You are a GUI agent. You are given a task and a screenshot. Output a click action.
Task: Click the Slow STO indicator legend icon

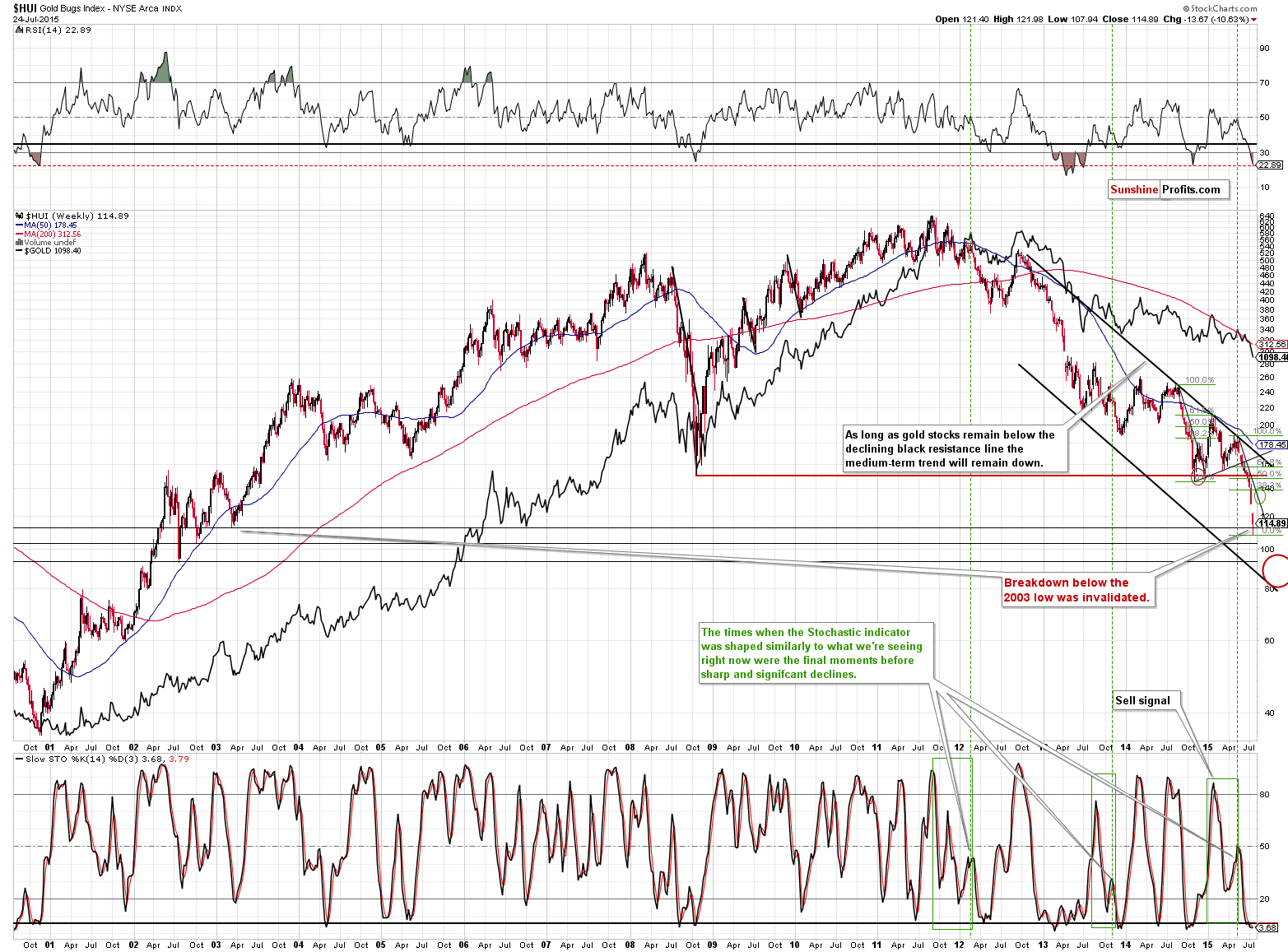point(19,759)
